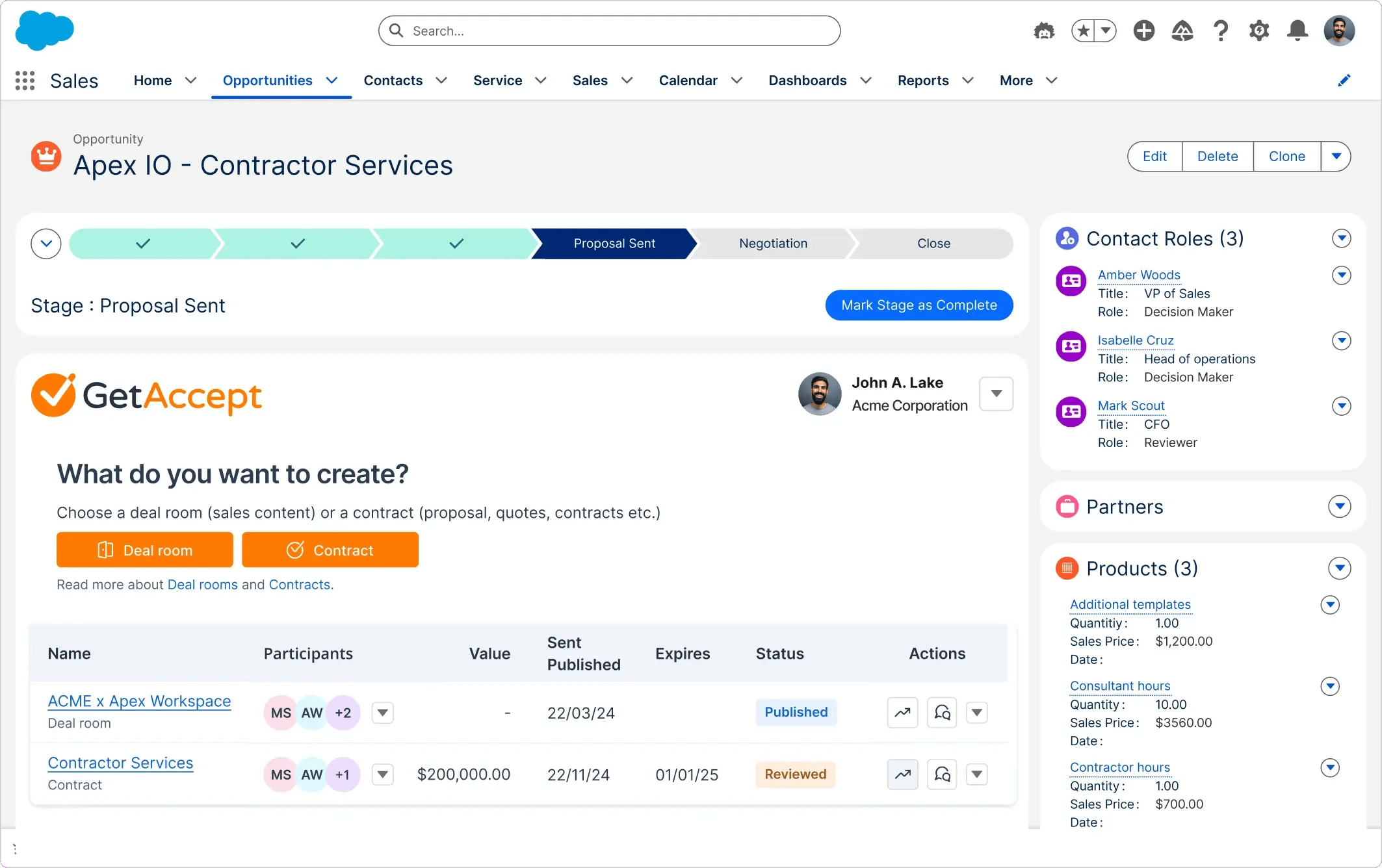Click the Salesforce cloud logo
The image size is (1382, 868).
44,31
